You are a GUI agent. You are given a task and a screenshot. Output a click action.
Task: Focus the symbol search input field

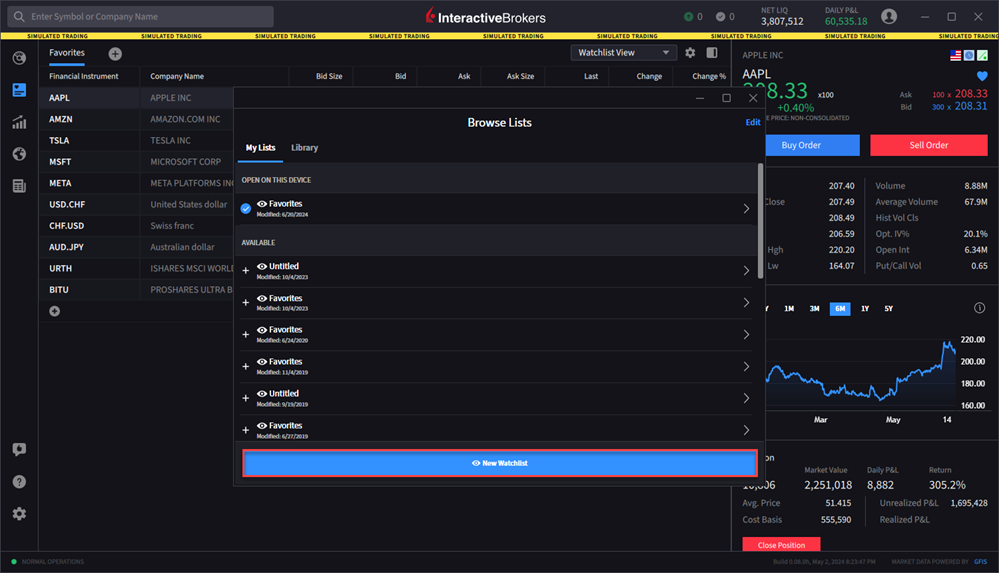141,17
